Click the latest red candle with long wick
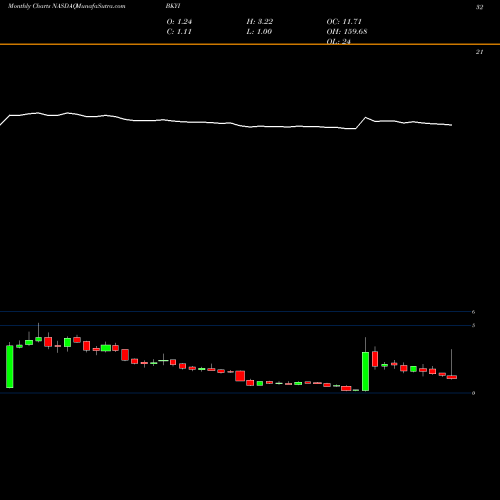This screenshot has width=500, height=500. pos(452,377)
